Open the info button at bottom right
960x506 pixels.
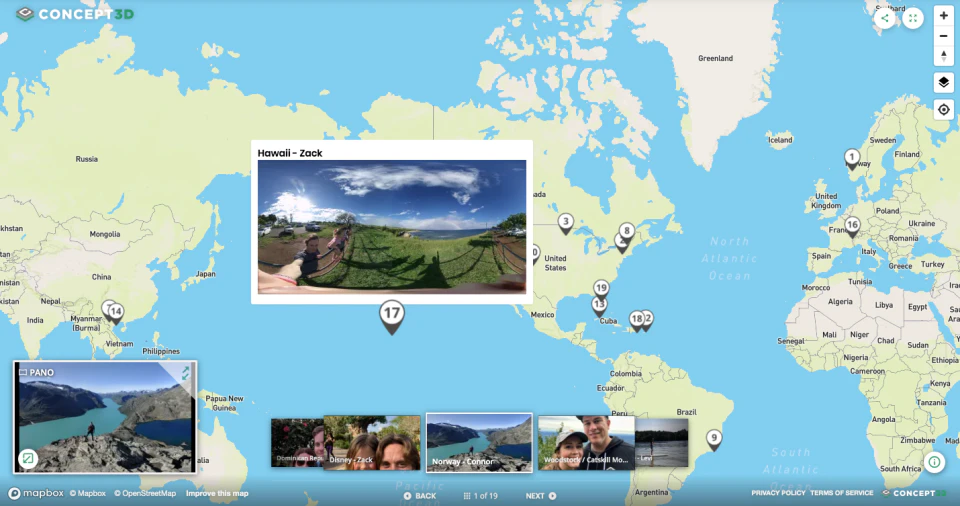934,462
